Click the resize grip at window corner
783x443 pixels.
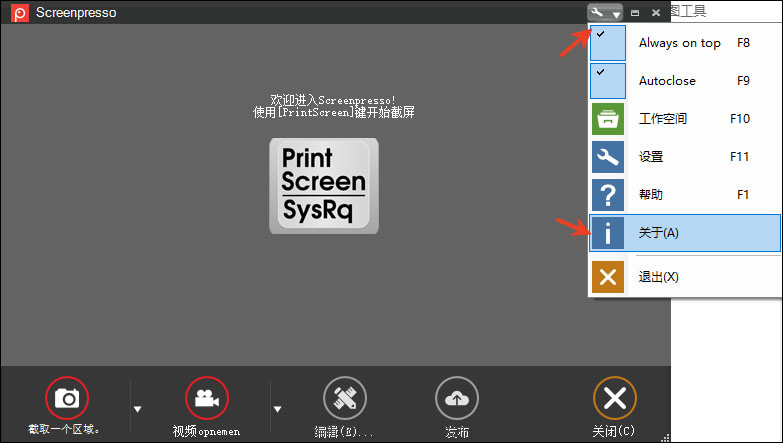click(665, 438)
